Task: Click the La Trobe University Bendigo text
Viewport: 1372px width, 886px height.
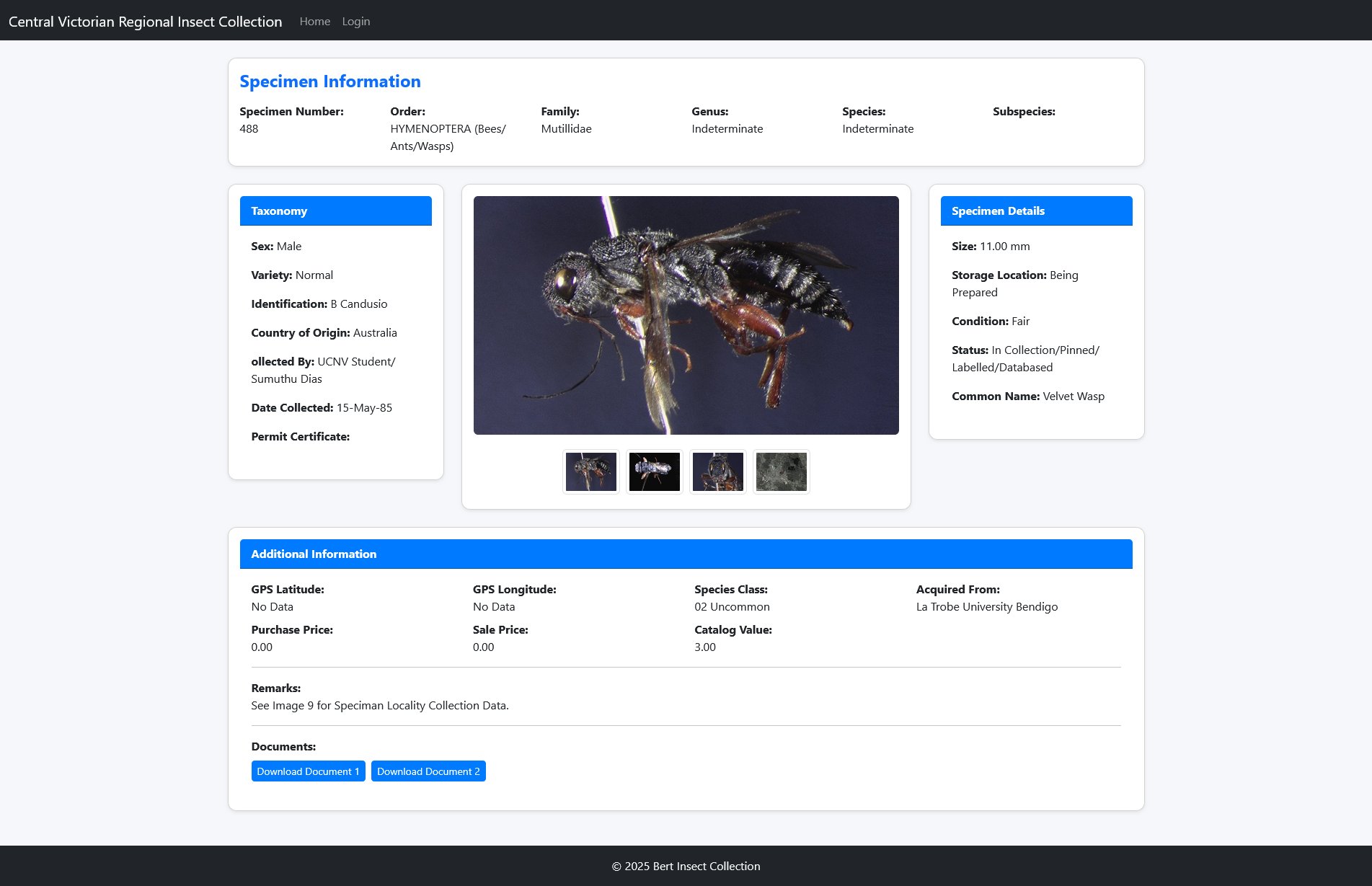Action: tap(986, 607)
